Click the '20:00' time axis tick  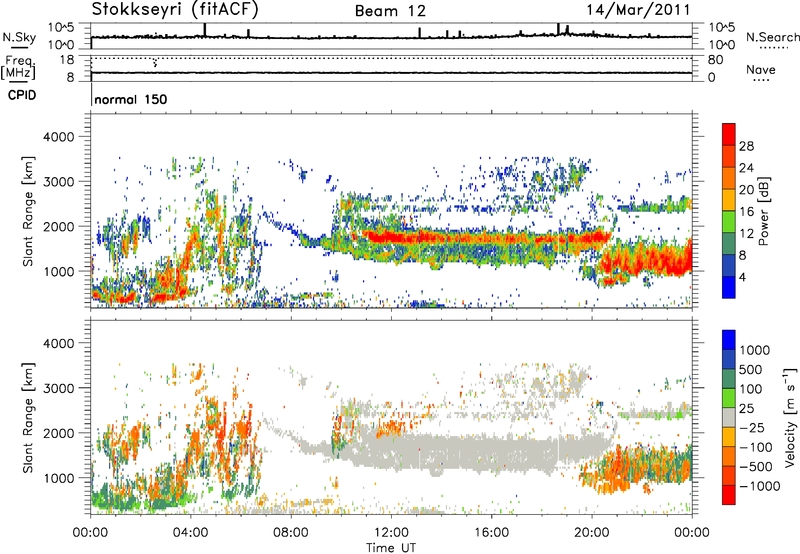click(x=592, y=533)
